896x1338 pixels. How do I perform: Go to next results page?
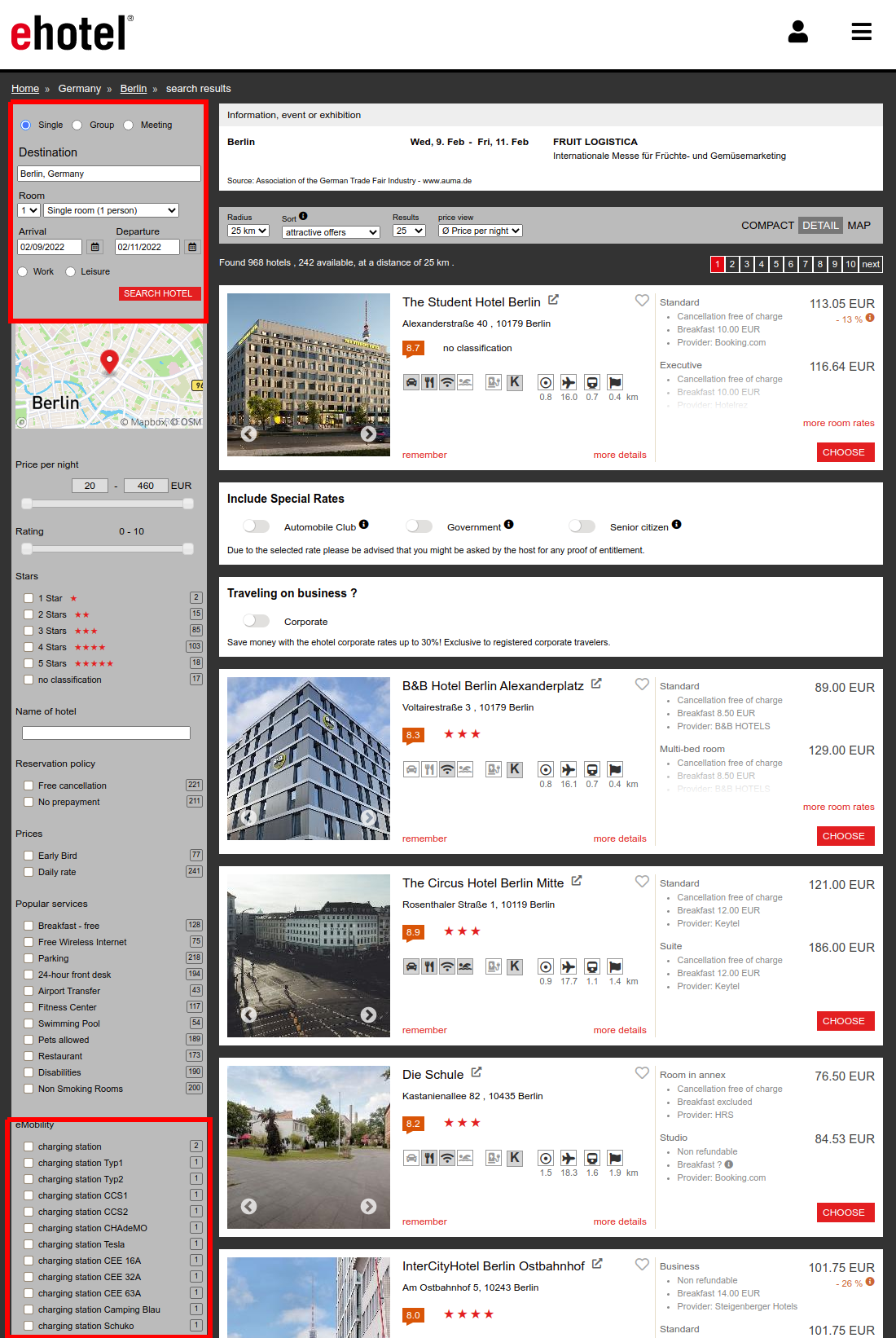[x=871, y=264]
